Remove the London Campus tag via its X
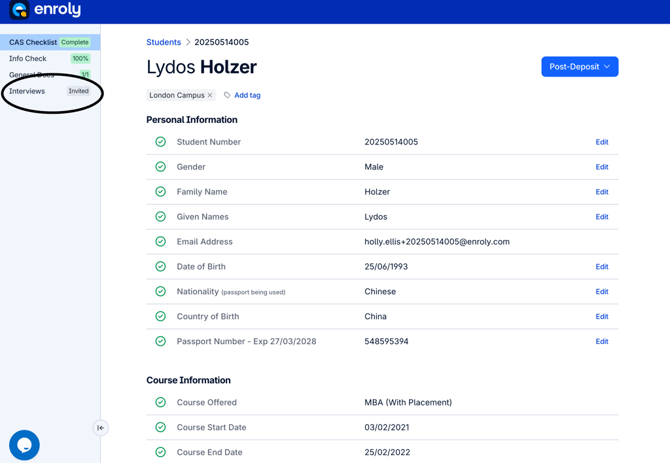 210,95
